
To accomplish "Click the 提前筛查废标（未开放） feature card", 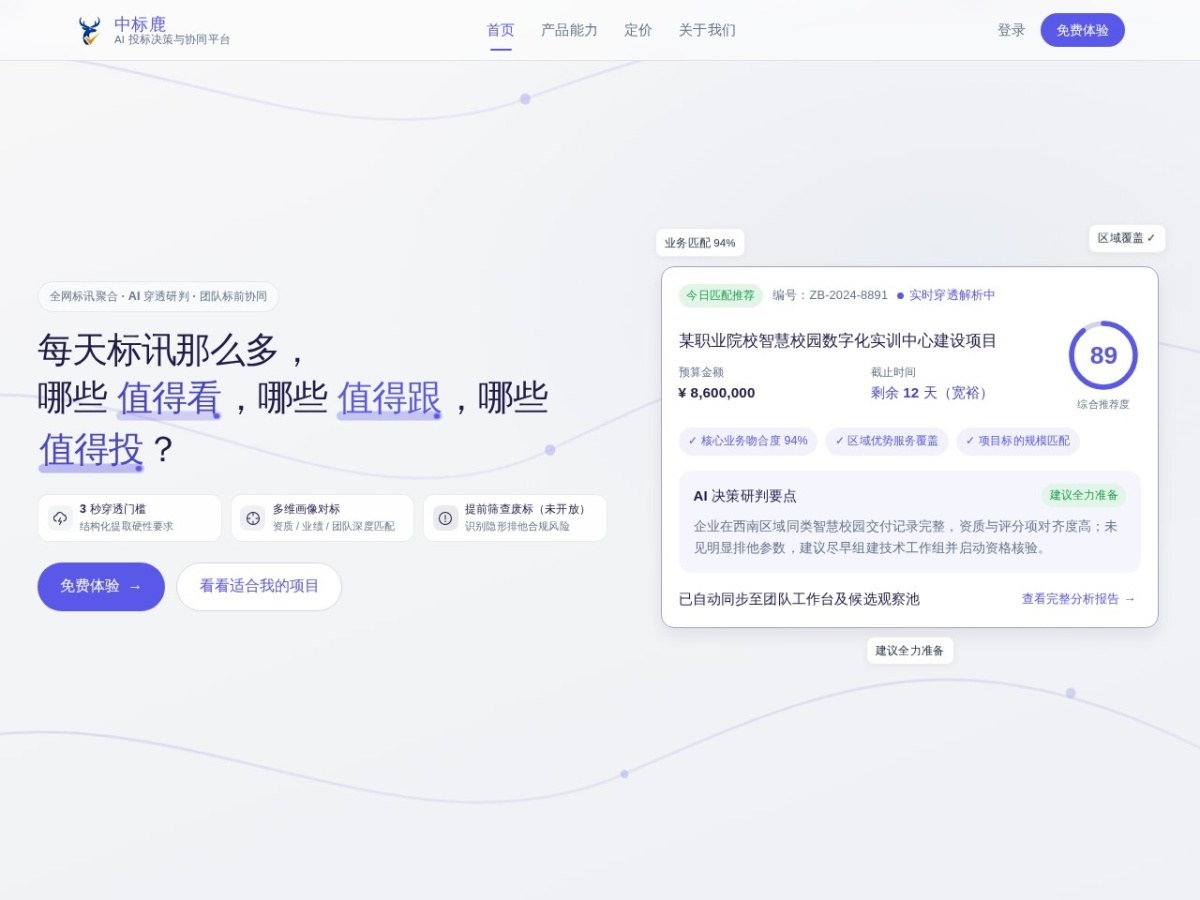I will [515, 518].
